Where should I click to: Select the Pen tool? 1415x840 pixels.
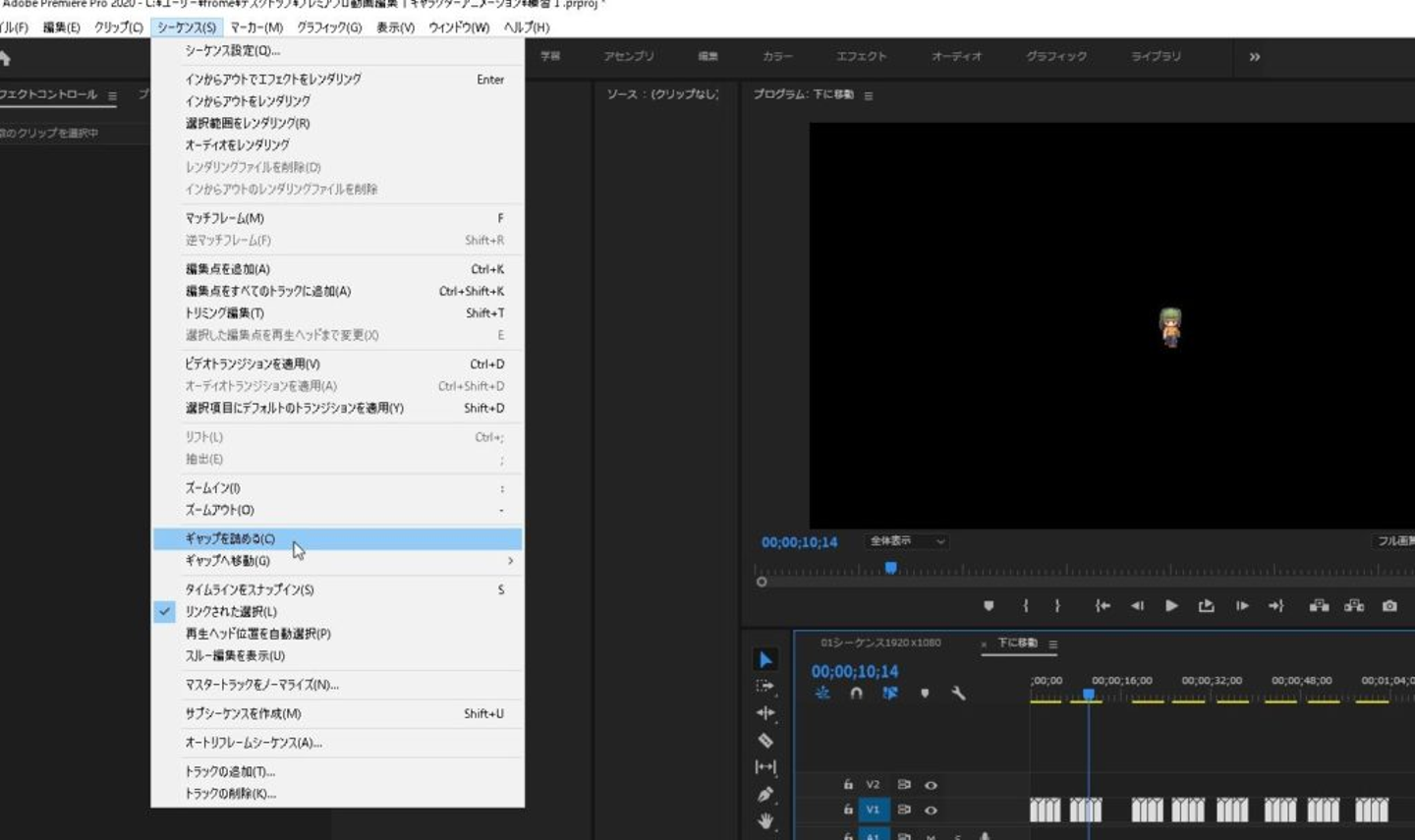pos(765,794)
